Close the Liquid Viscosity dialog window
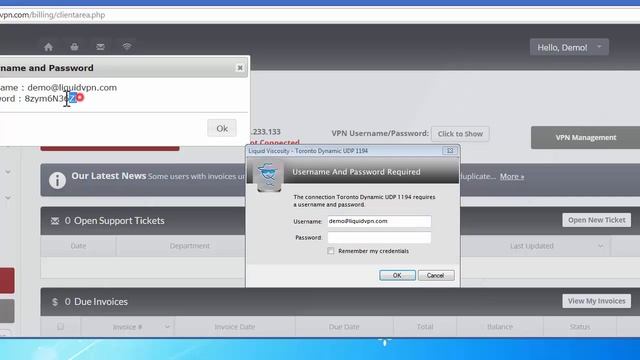Screen dimensions: 640x360 [450, 151]
